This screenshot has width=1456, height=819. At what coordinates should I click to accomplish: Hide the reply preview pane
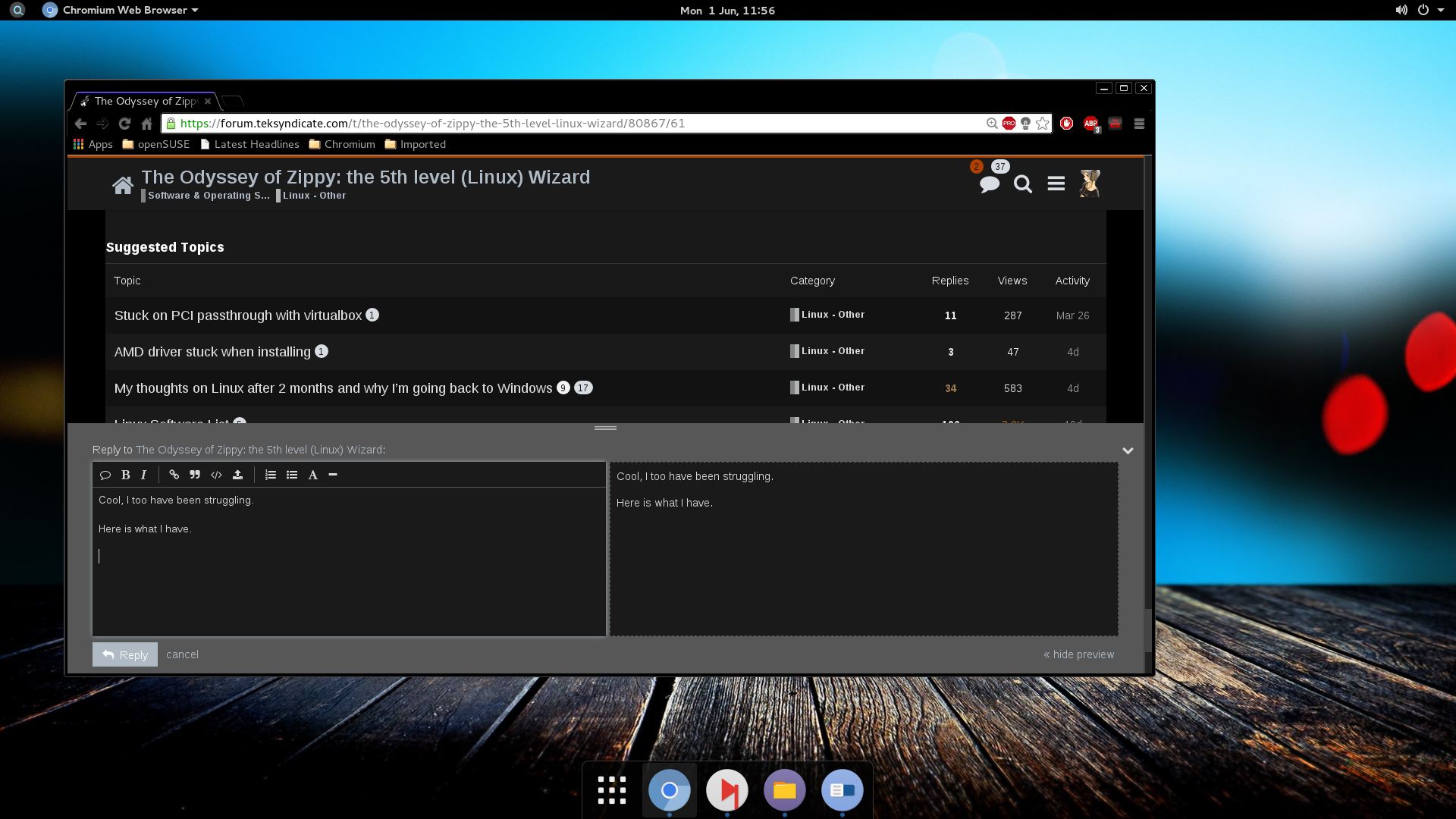[1078, 654]
